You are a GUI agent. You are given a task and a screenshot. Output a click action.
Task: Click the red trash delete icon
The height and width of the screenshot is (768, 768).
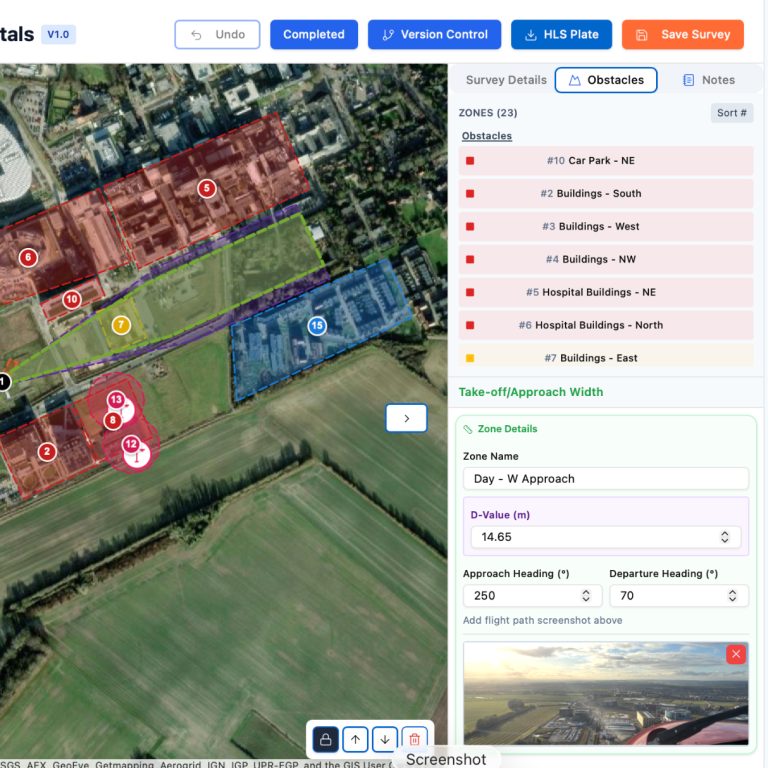[415, 739]
